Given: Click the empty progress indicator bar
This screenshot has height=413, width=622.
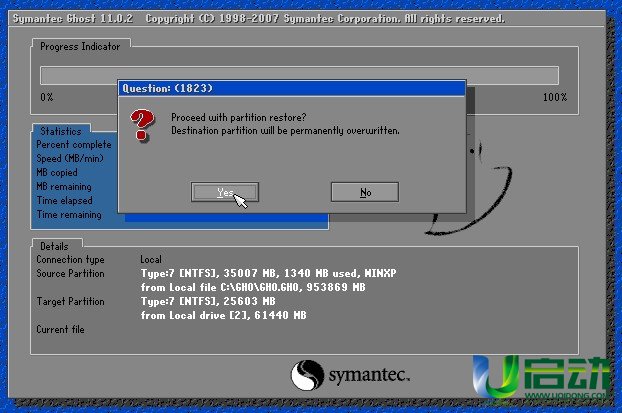Looking at the screenshot, I should tap(299, 75).
